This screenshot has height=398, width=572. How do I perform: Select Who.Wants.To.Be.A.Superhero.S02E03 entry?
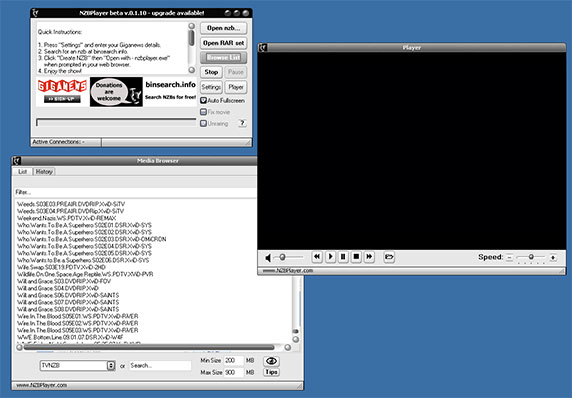92,239
